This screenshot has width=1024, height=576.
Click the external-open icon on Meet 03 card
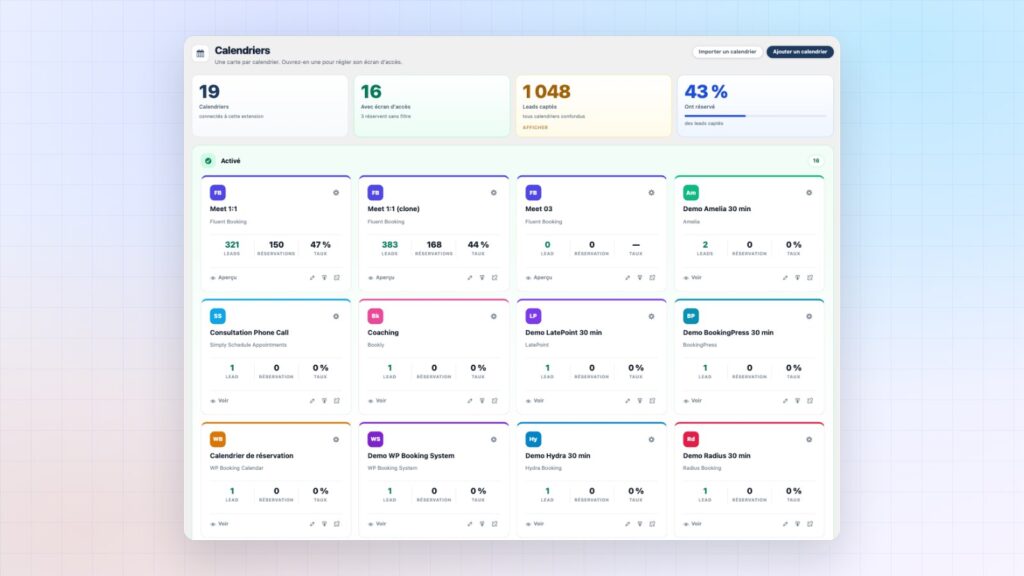[652, 278]
